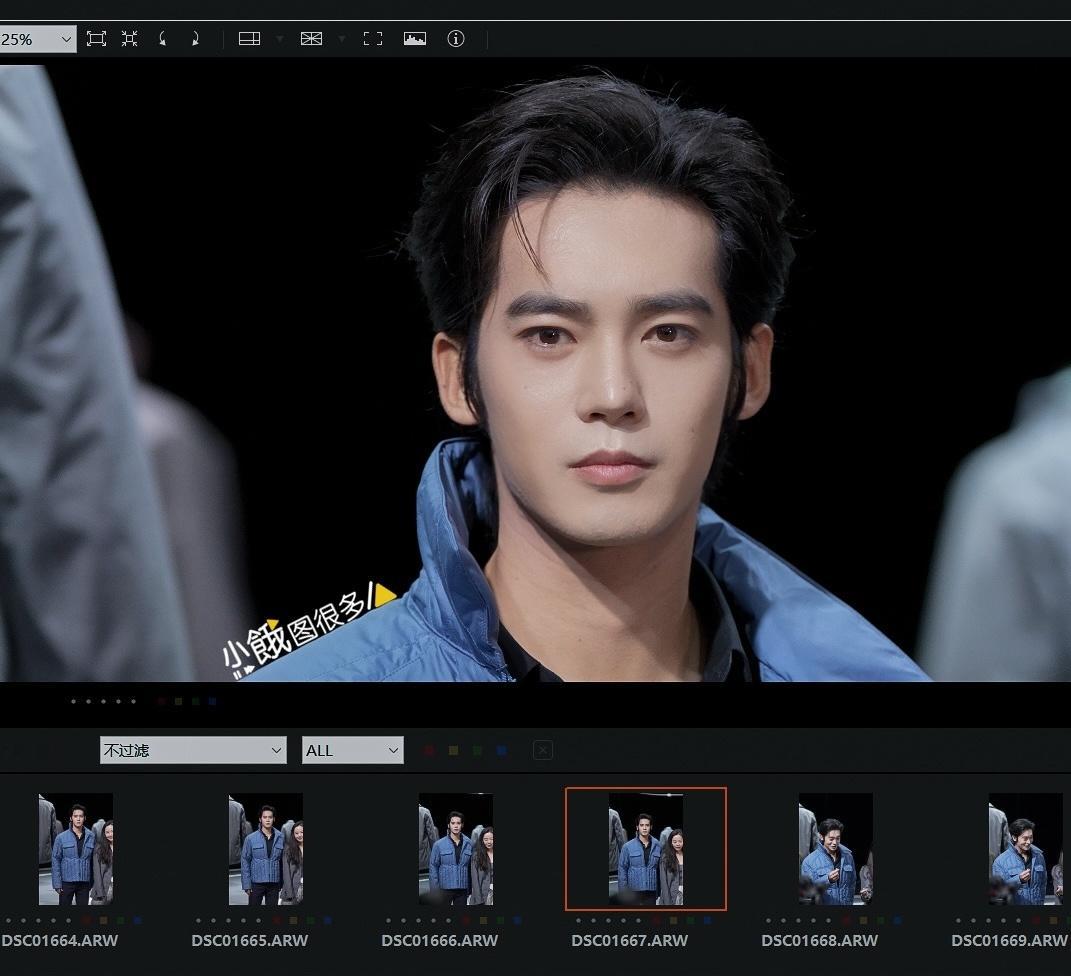Open the 25% zoom level dropdown
Viewport: 1071px width, 976px height.
(x=38, y=39)
